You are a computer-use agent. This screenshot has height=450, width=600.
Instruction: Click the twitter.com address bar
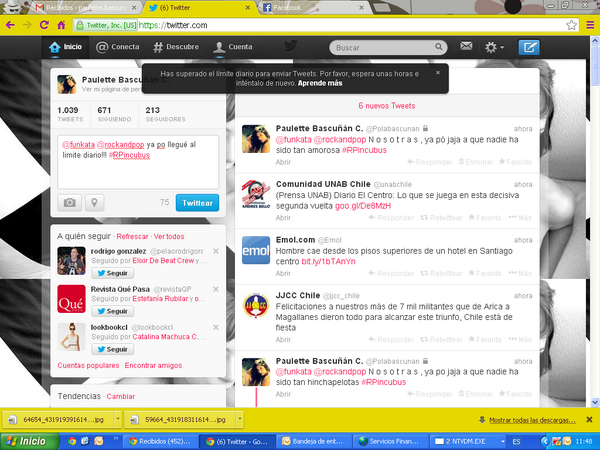point(325,25)
